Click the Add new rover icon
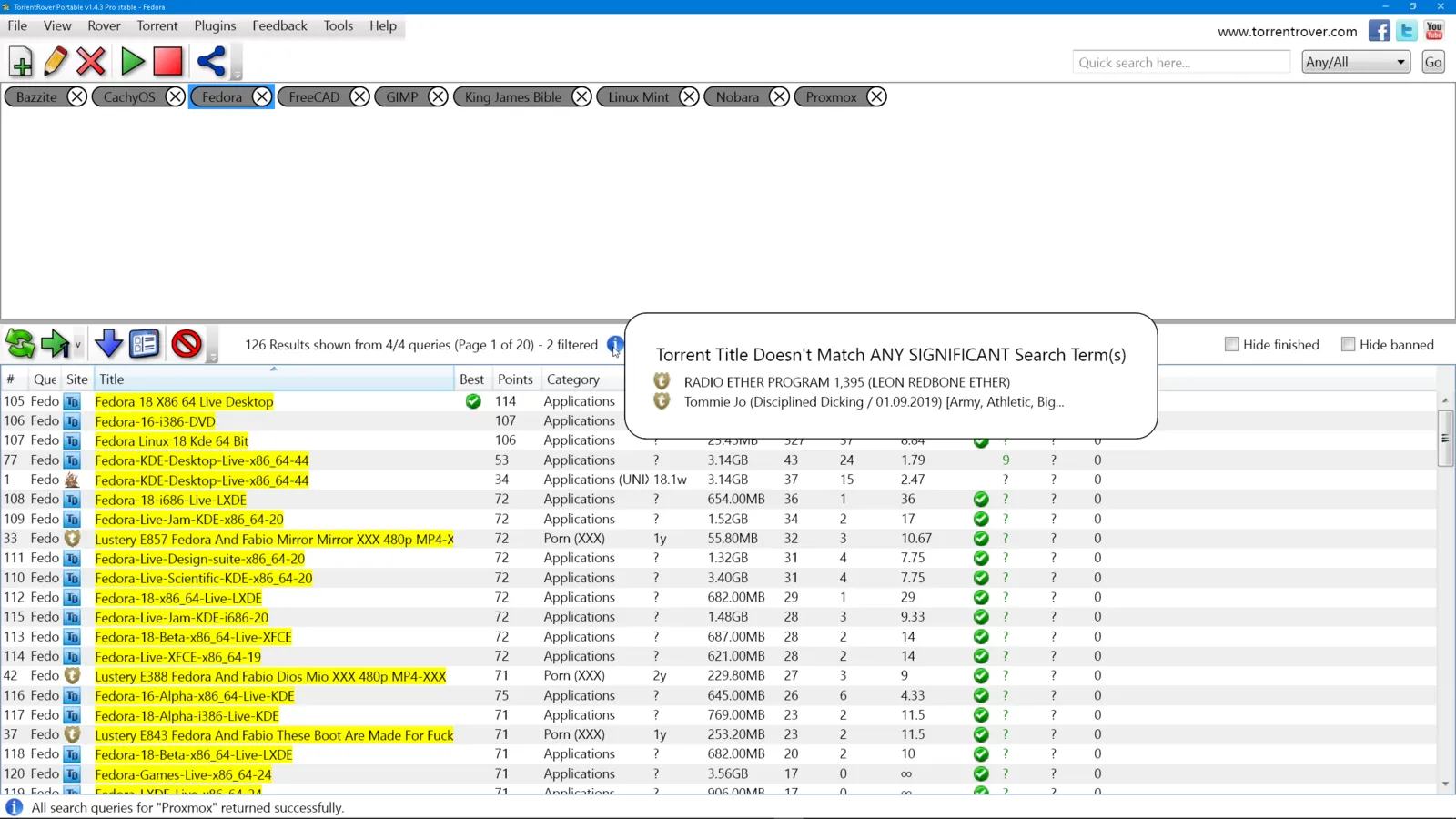This screenshot has width=1456, height=819. (20, 62)
